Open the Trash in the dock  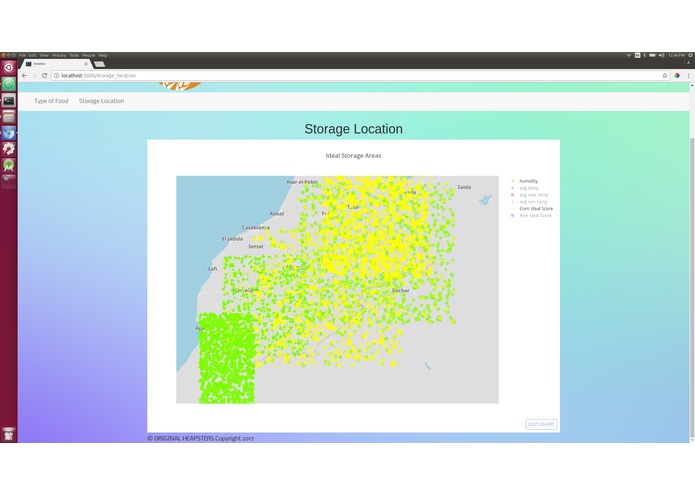(x=8, y=434)
